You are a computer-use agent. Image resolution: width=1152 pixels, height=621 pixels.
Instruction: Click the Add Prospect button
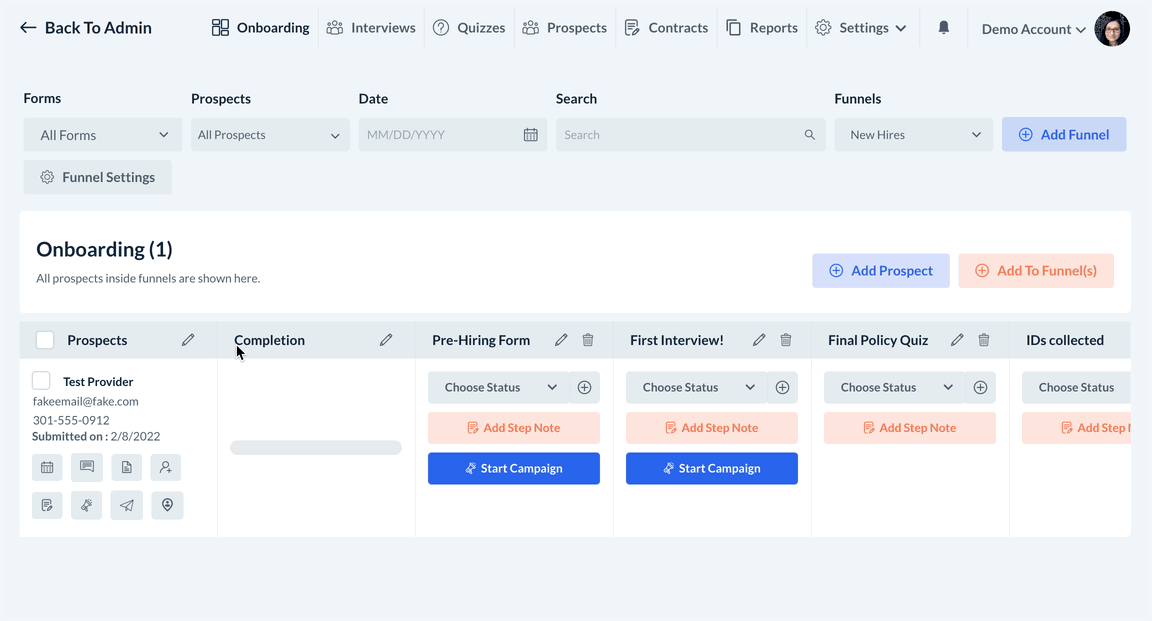[881, 270]
